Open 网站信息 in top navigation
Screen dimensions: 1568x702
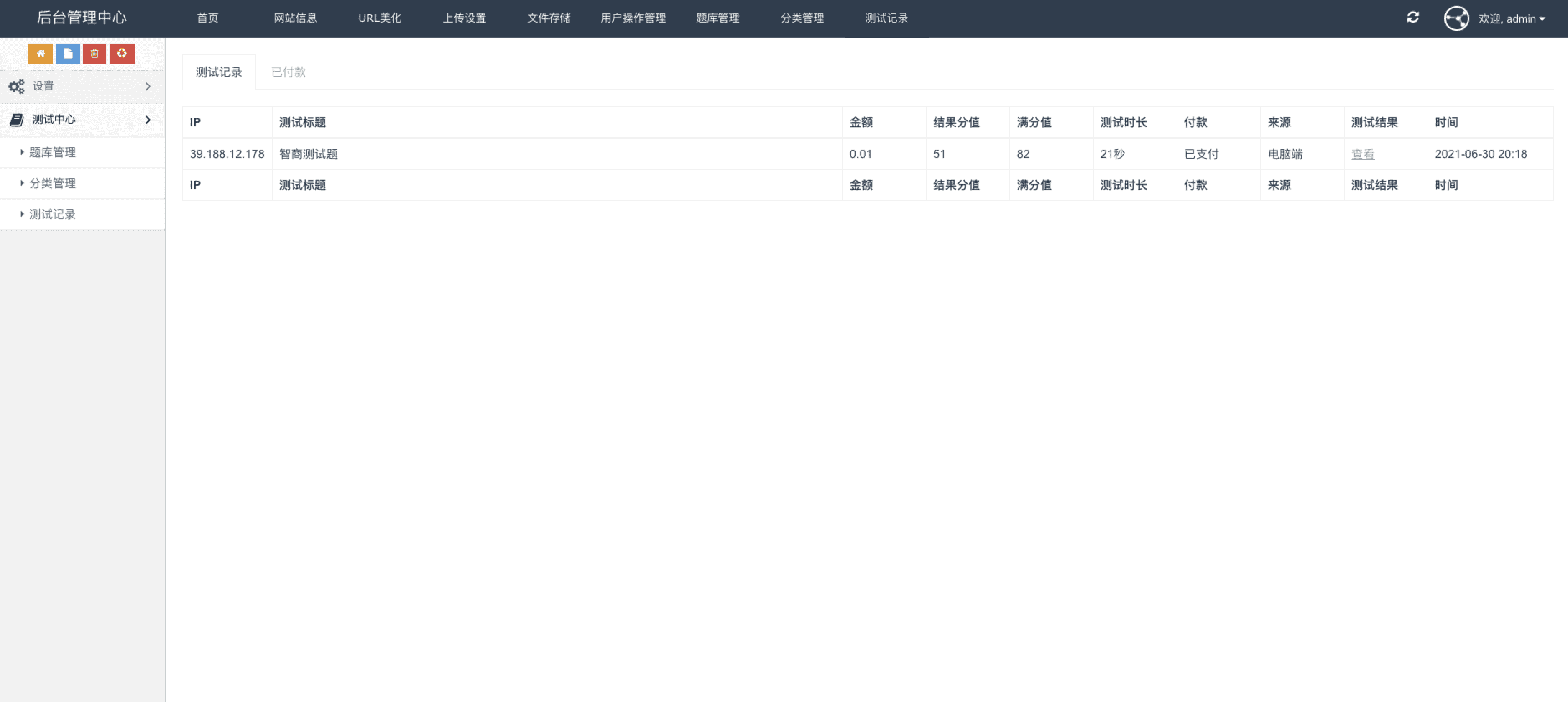click(295, 18)
